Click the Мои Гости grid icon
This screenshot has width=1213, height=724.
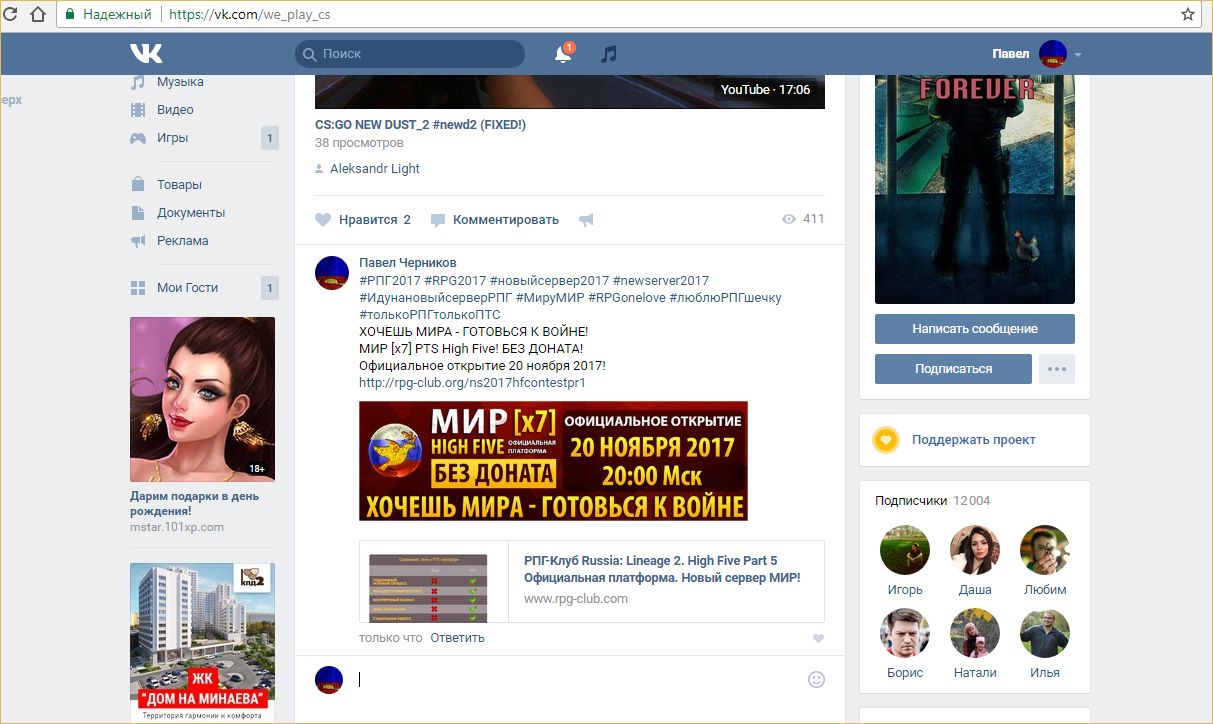138,288
